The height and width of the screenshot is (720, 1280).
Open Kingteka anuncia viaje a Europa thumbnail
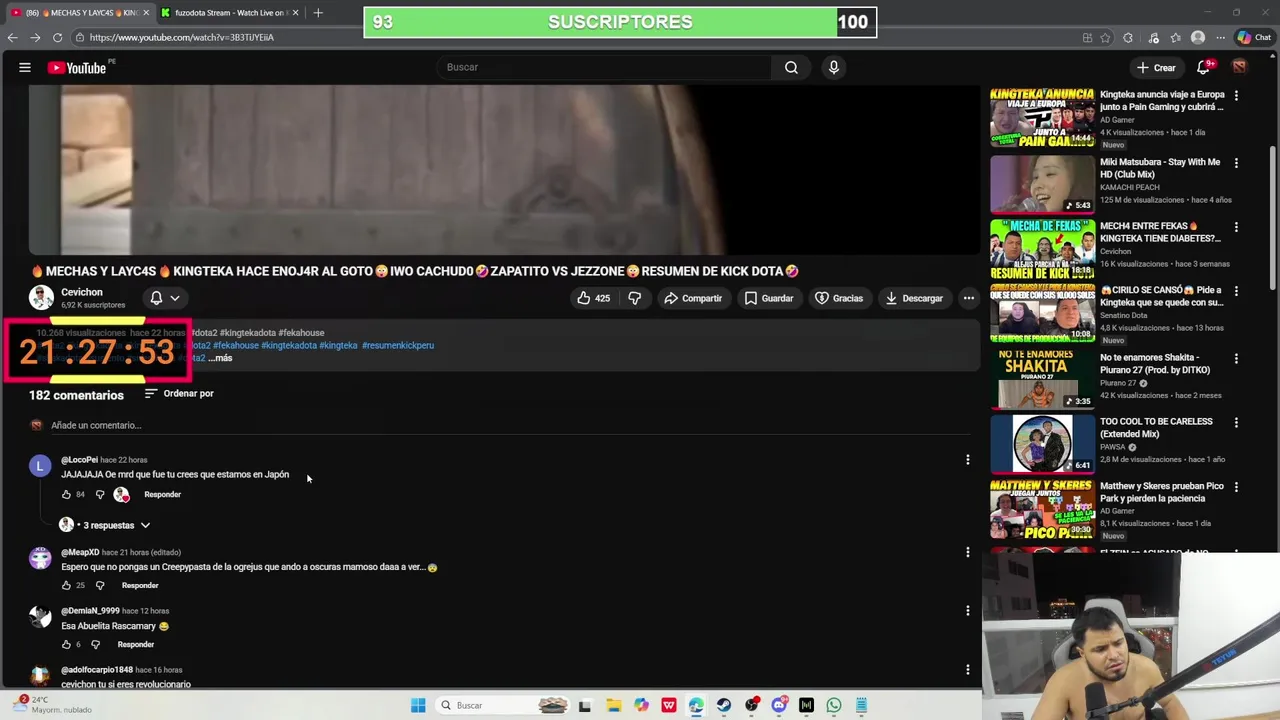tap(1042, 118)
